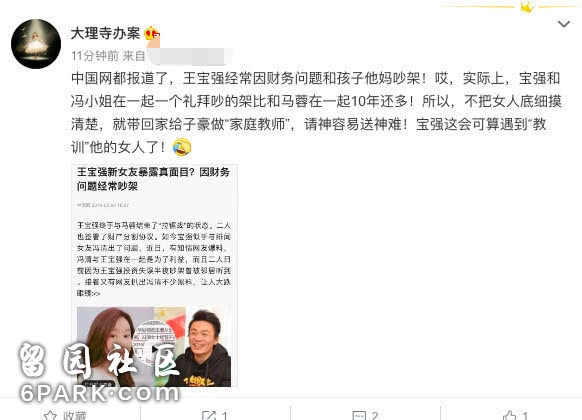Open the attached article screenshot image

(x=154, y=276)
